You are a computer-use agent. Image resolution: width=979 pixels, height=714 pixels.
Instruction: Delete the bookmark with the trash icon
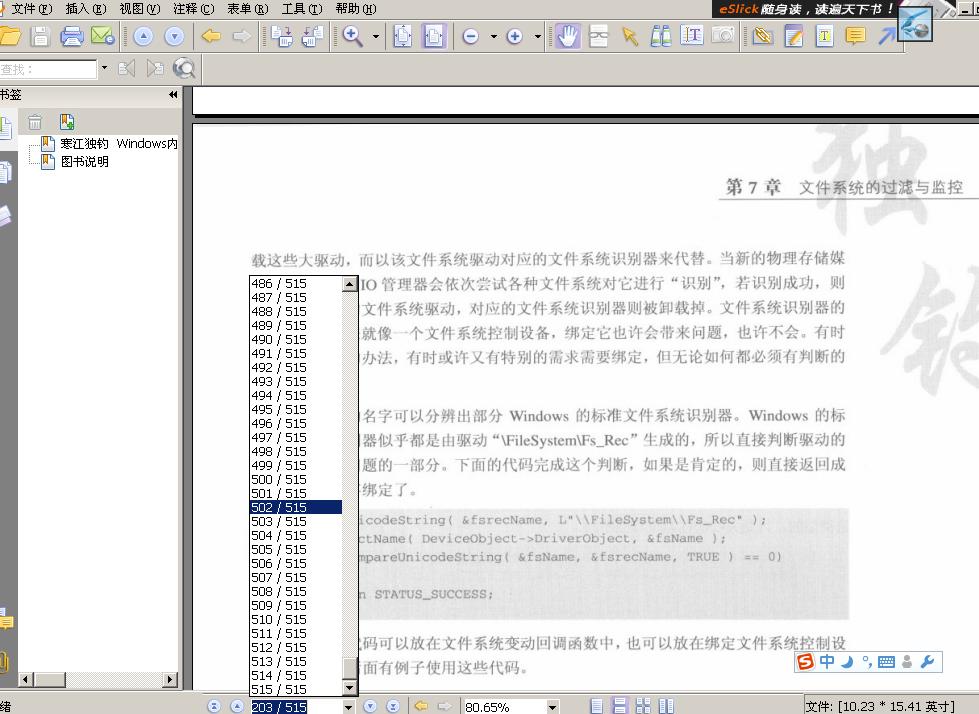point(35,122)
